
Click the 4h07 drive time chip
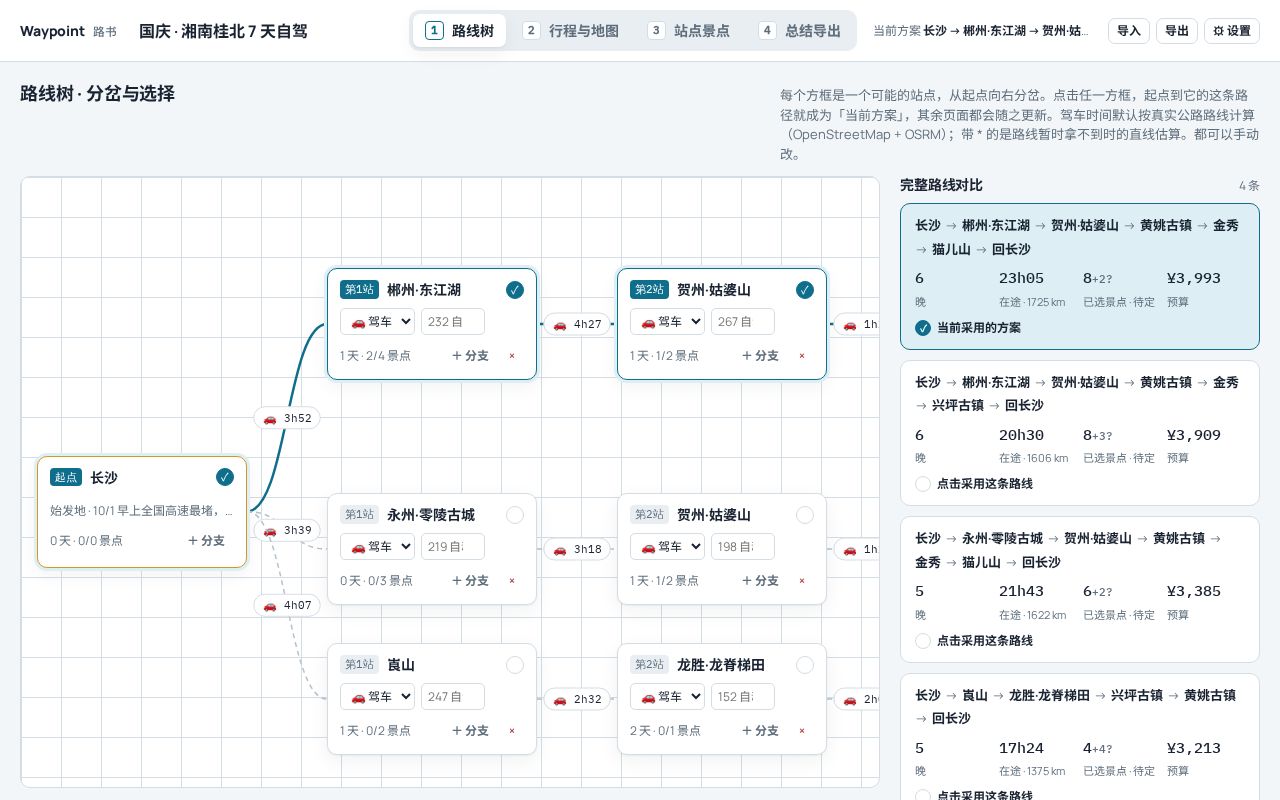coord(287,605)
